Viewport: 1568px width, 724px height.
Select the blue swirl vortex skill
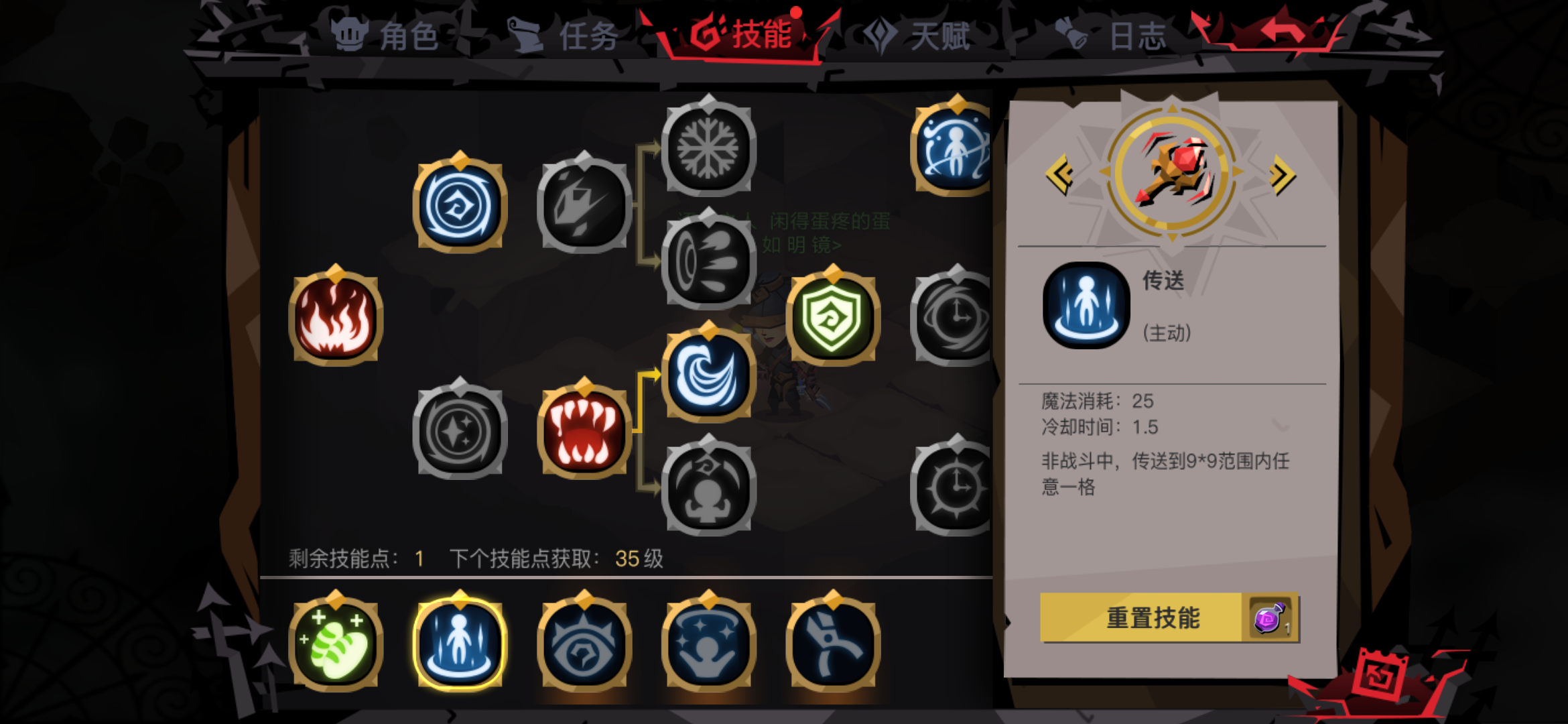click(460, 203)
